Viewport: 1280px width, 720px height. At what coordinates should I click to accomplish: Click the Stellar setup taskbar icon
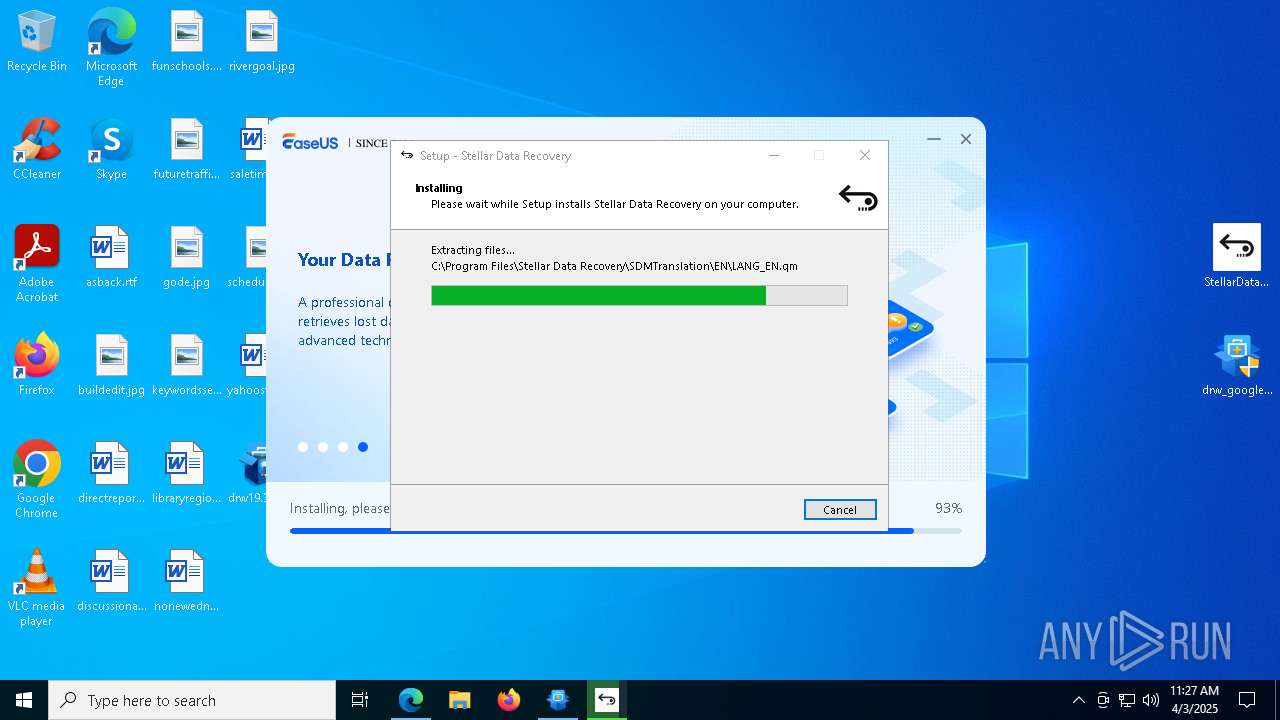607,700
